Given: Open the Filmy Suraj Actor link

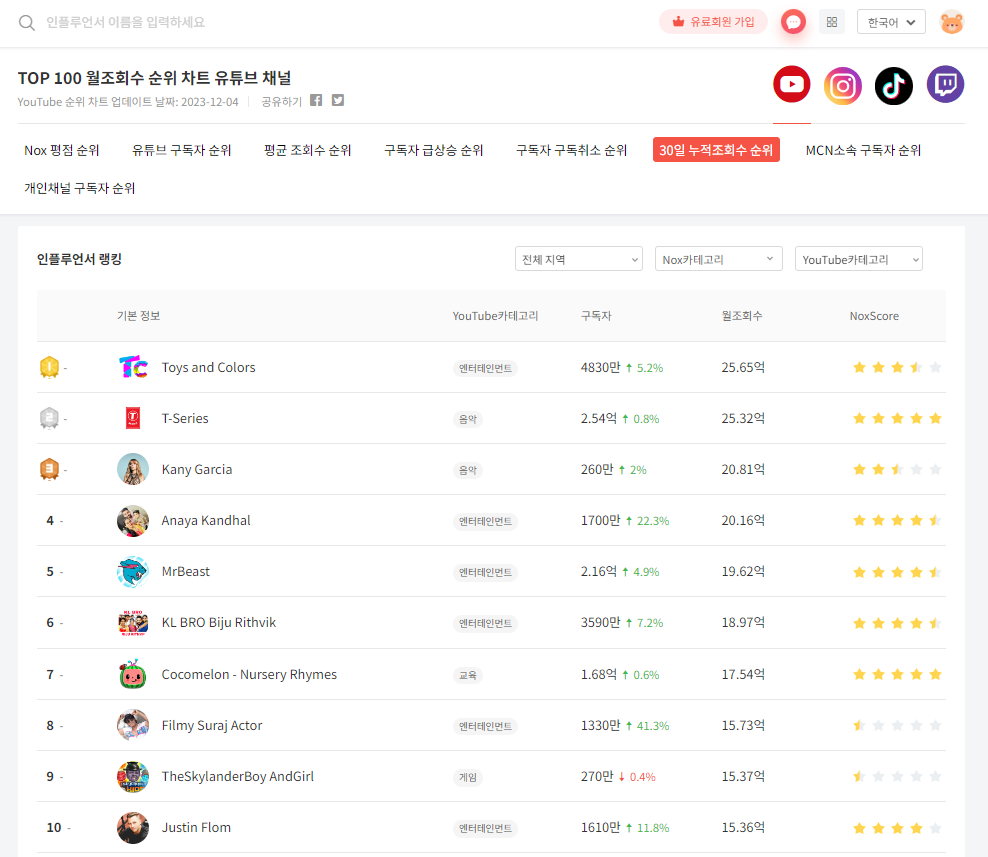Looking at the screenshot, I should tap(212, 725).
